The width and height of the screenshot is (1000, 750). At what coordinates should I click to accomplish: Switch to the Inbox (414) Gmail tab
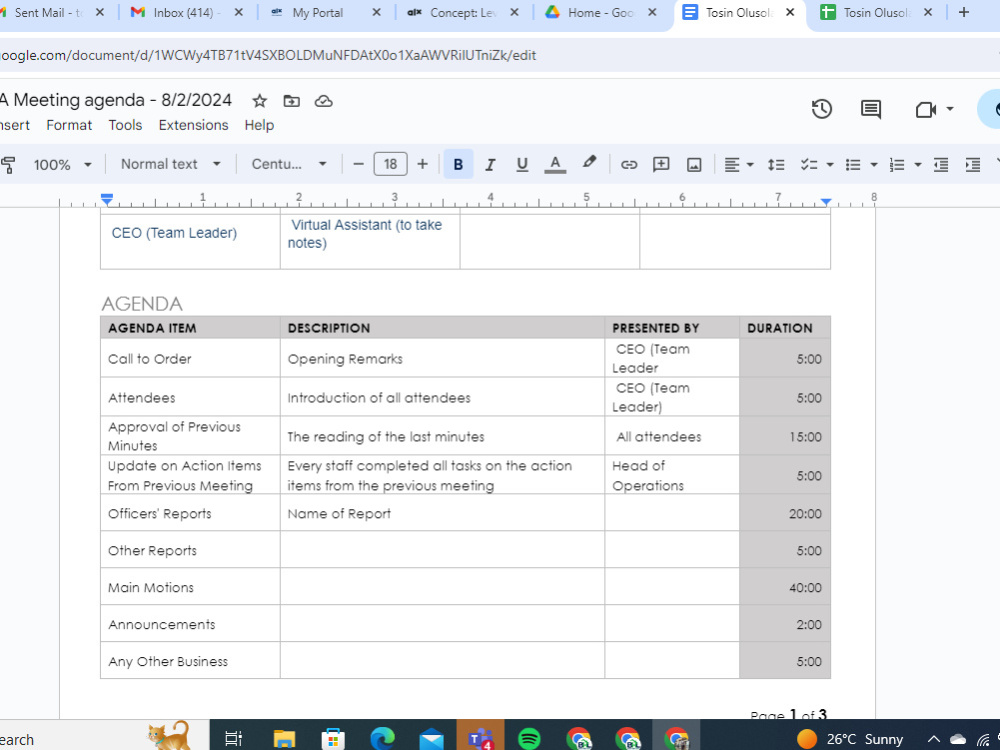[x=185, y=13]
